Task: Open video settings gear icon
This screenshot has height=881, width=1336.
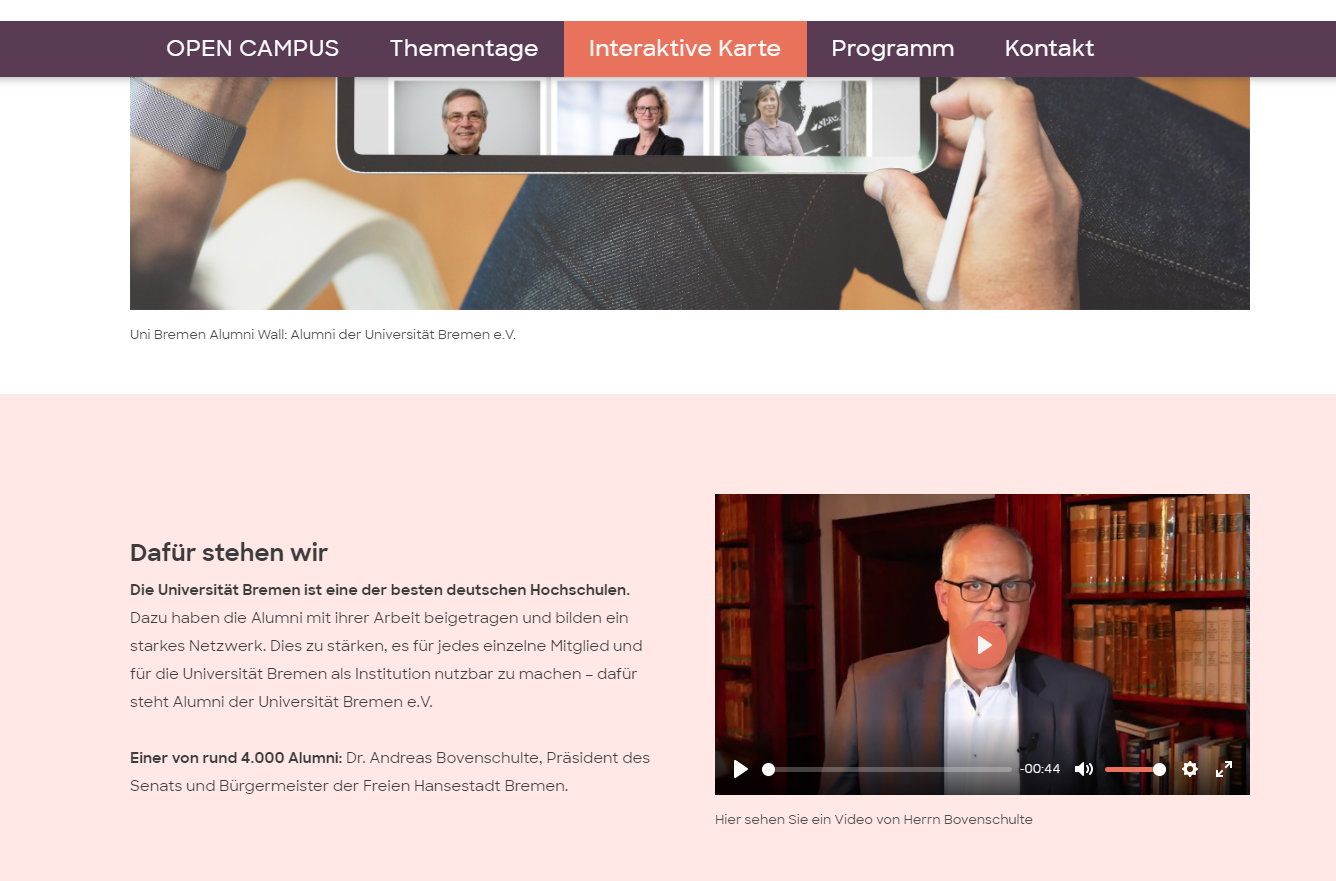Action: (x=1190, y=769)
